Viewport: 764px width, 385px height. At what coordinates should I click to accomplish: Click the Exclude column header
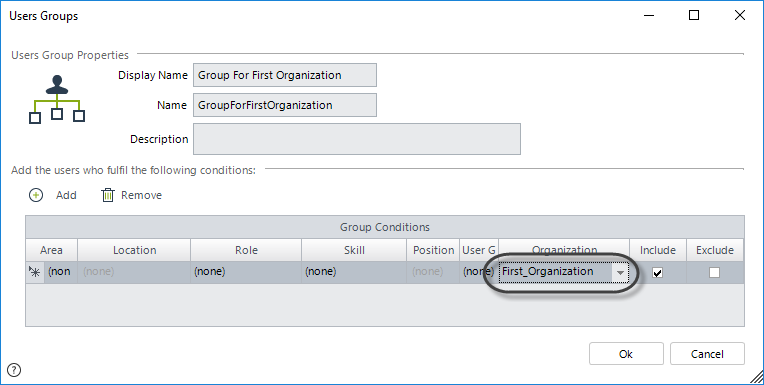click(715, 250)
